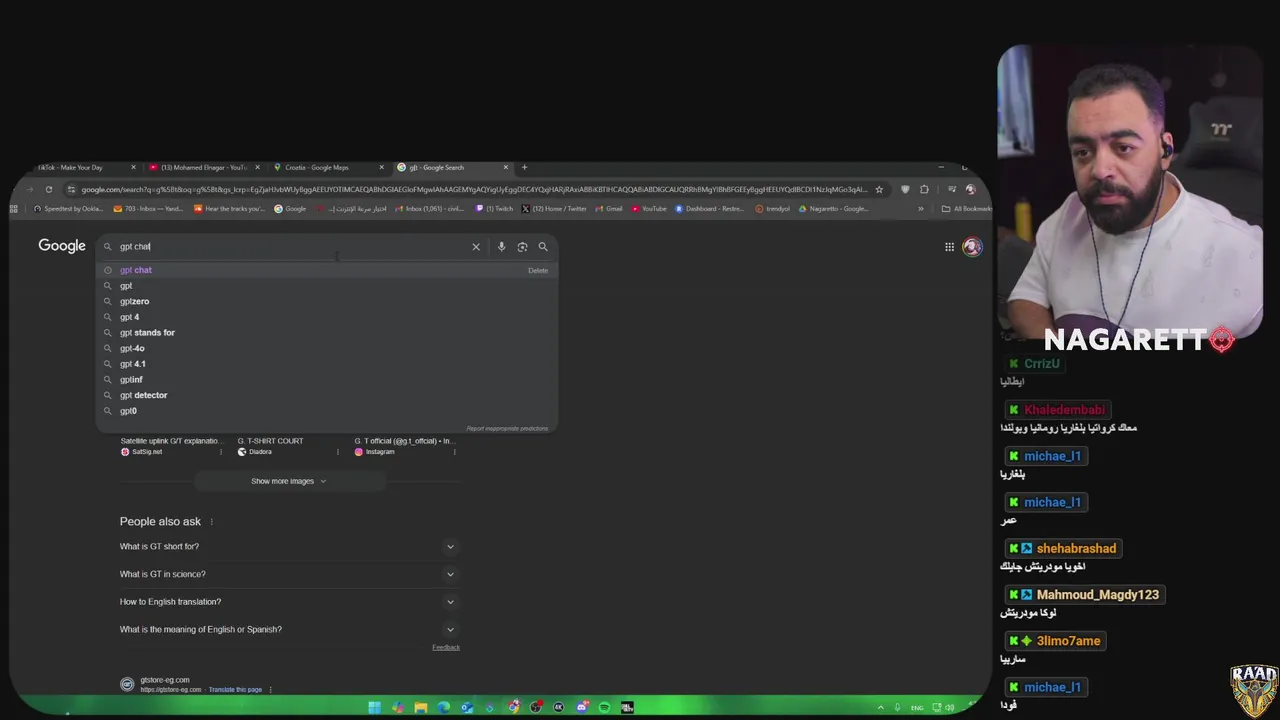This screenshot has height=720, width=1280.
Task: Open Outlook from the taskbar
Action: point(467,707)
